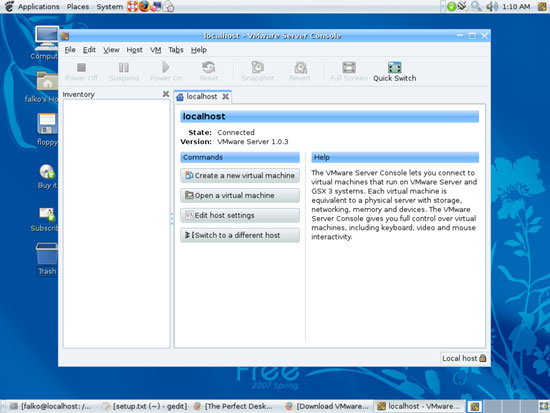The width and height of the screenshot is (550, 413).
Task: Open the View menu
Action: [111, 50]
